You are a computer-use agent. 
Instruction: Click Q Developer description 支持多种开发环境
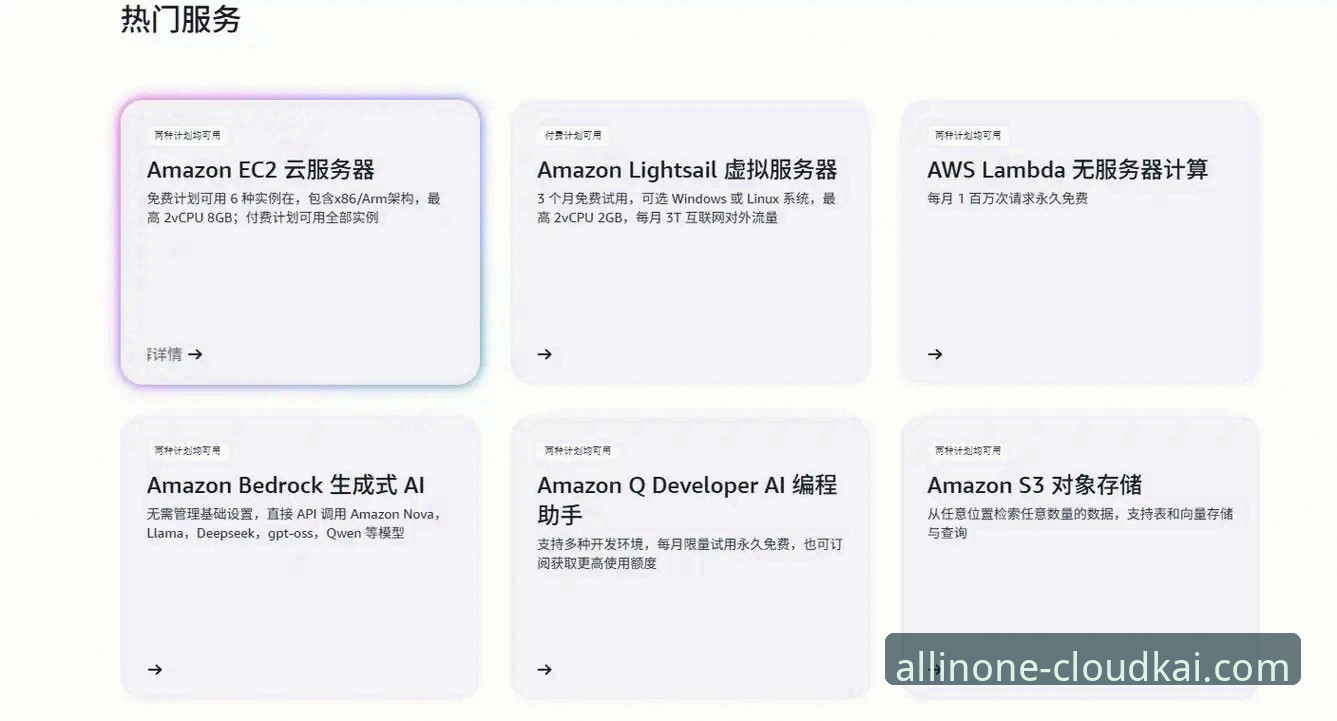690,554
